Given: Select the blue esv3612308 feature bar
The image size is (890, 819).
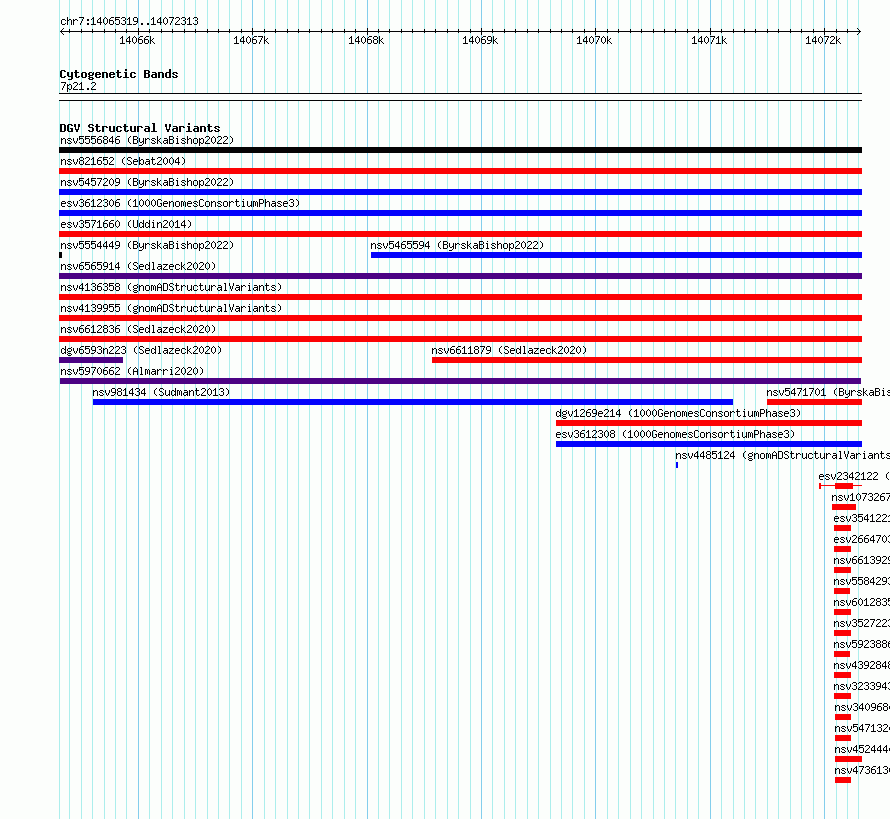Looking at the screenshot, I should 709,444.
